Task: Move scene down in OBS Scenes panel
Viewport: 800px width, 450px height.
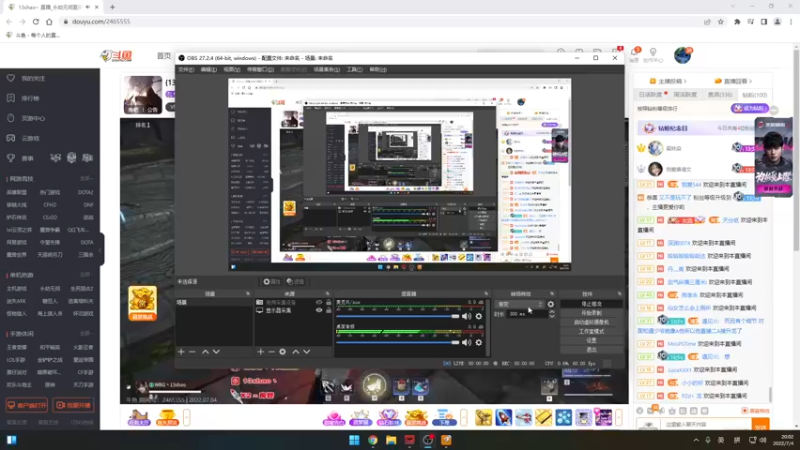Action: [x=216, y=352]
